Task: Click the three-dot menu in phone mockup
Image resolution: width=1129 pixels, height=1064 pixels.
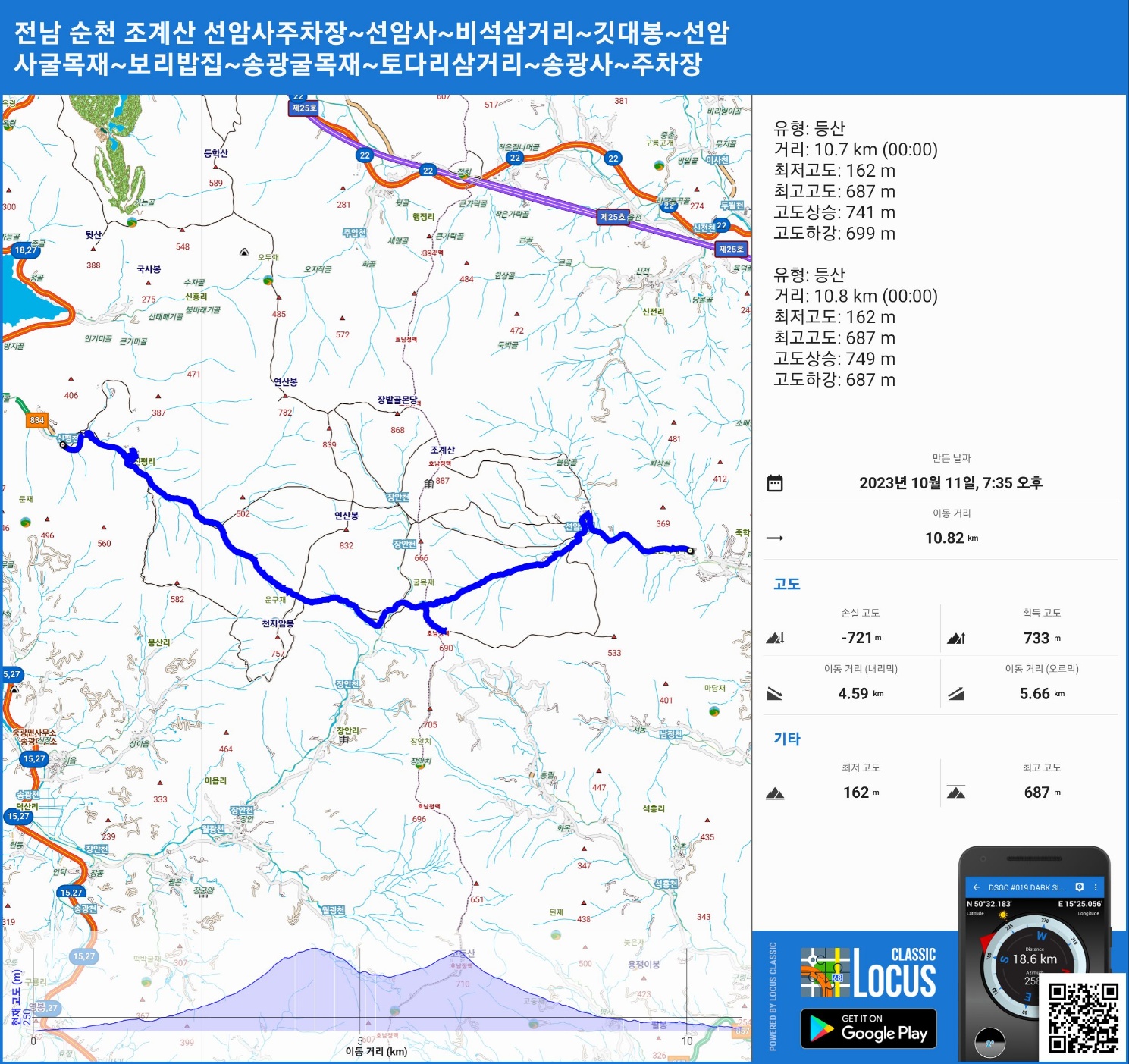Action: pos(1096,887)
